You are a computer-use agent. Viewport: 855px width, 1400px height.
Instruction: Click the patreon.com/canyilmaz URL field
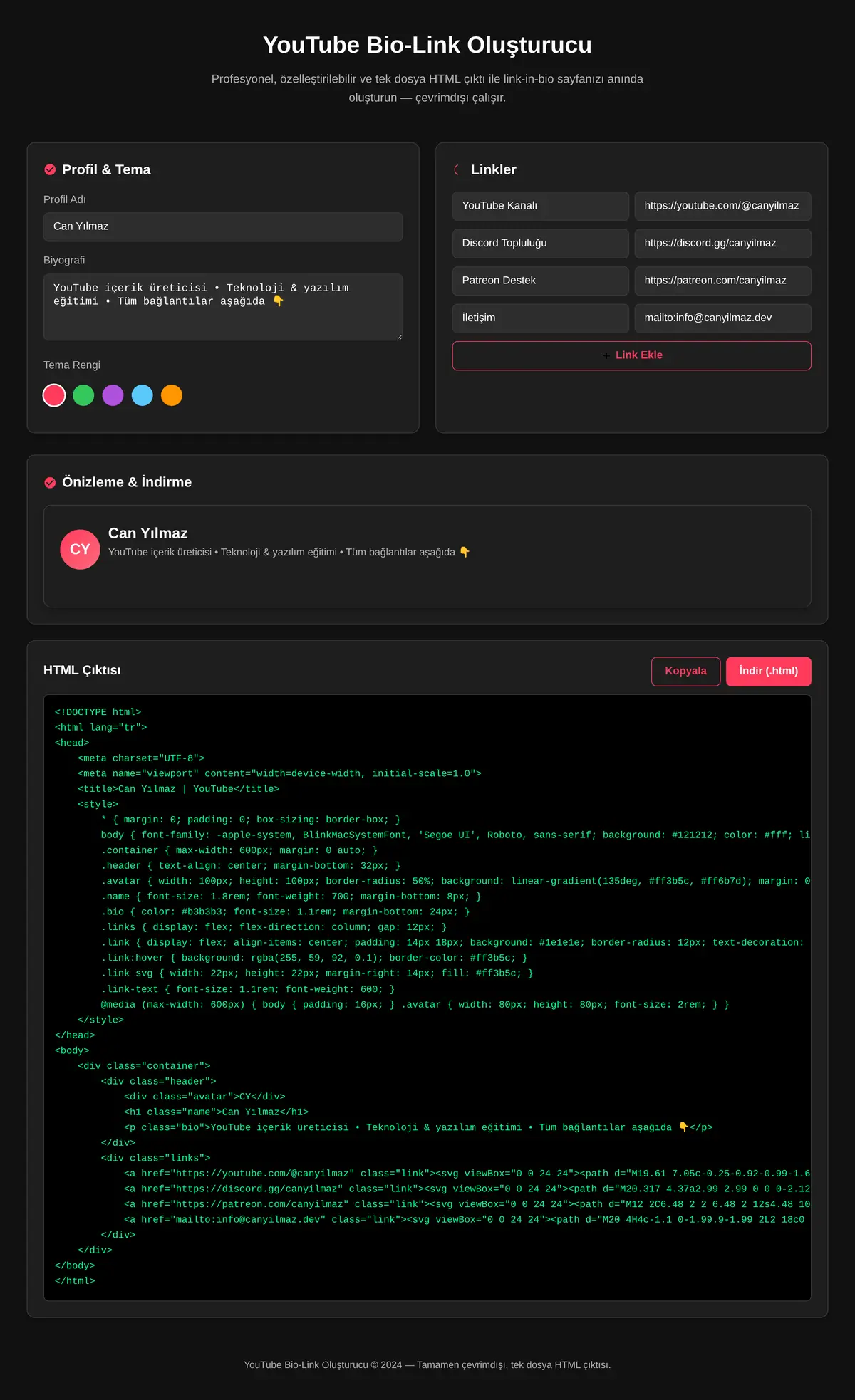722,281
